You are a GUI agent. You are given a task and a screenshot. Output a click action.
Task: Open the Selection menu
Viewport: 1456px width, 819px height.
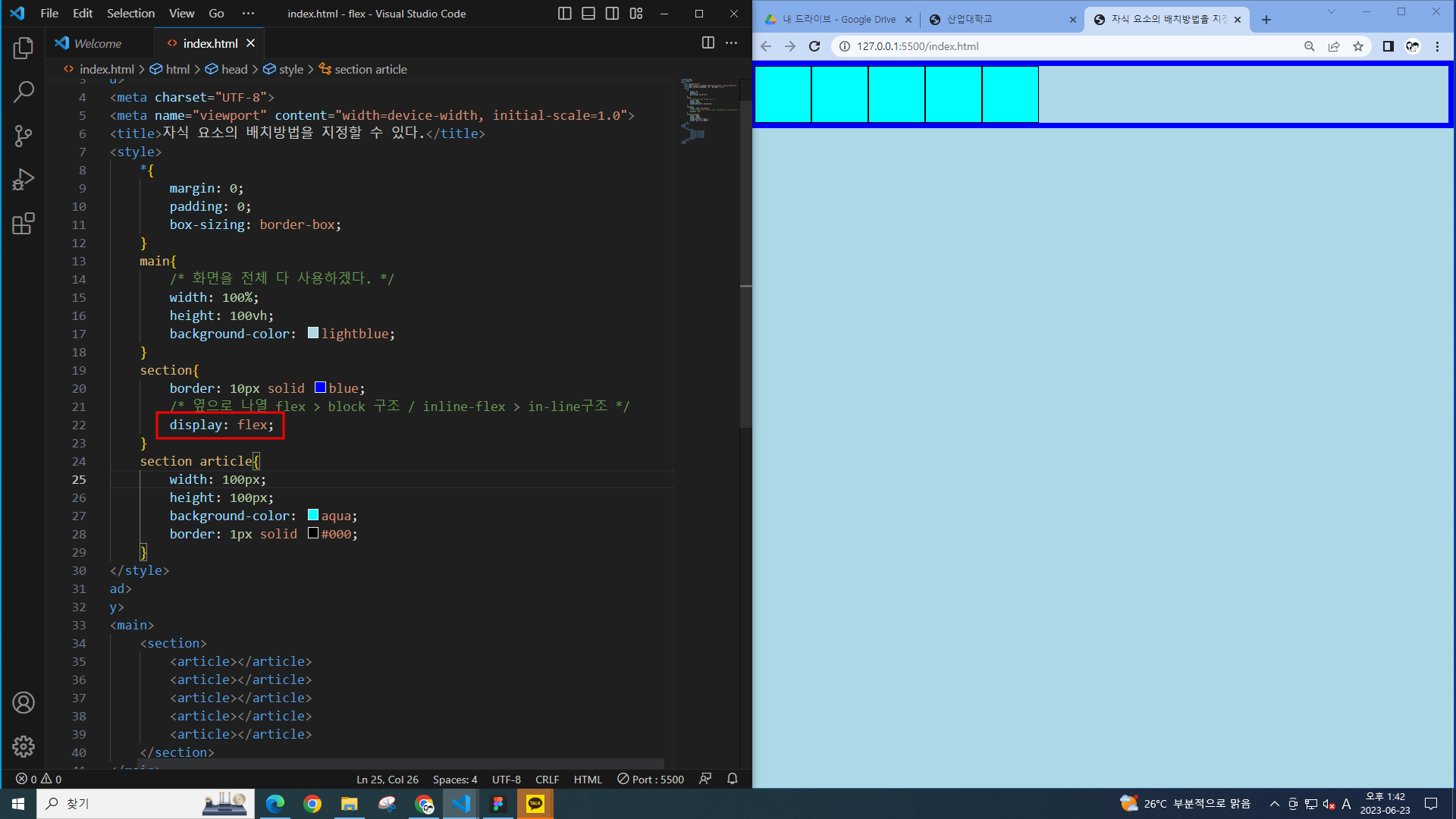pos(130,14)
